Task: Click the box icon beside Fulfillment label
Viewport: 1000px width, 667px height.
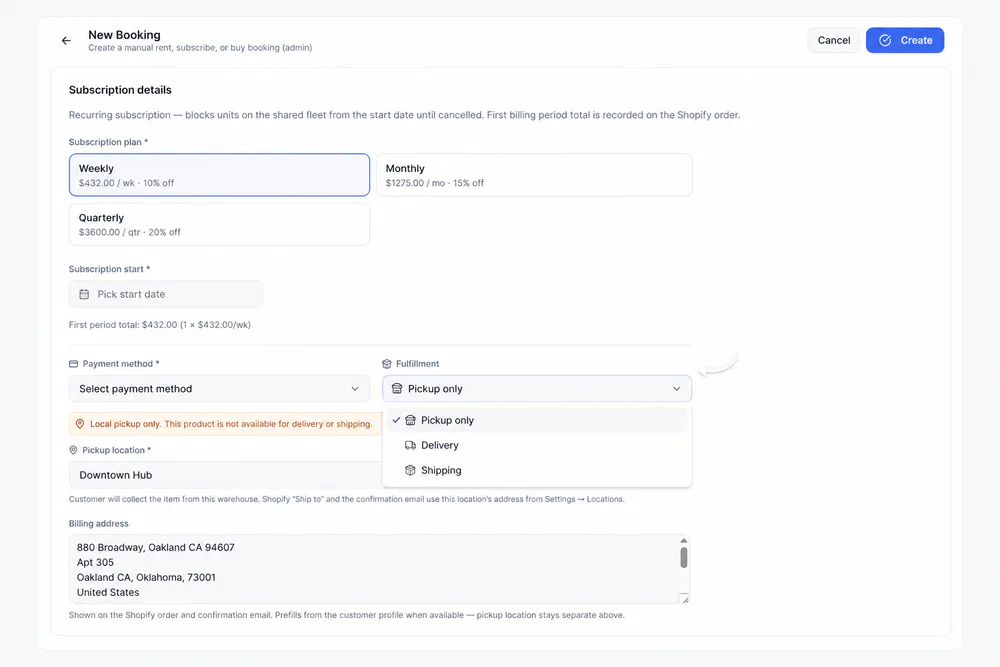Action: point(386,363)
